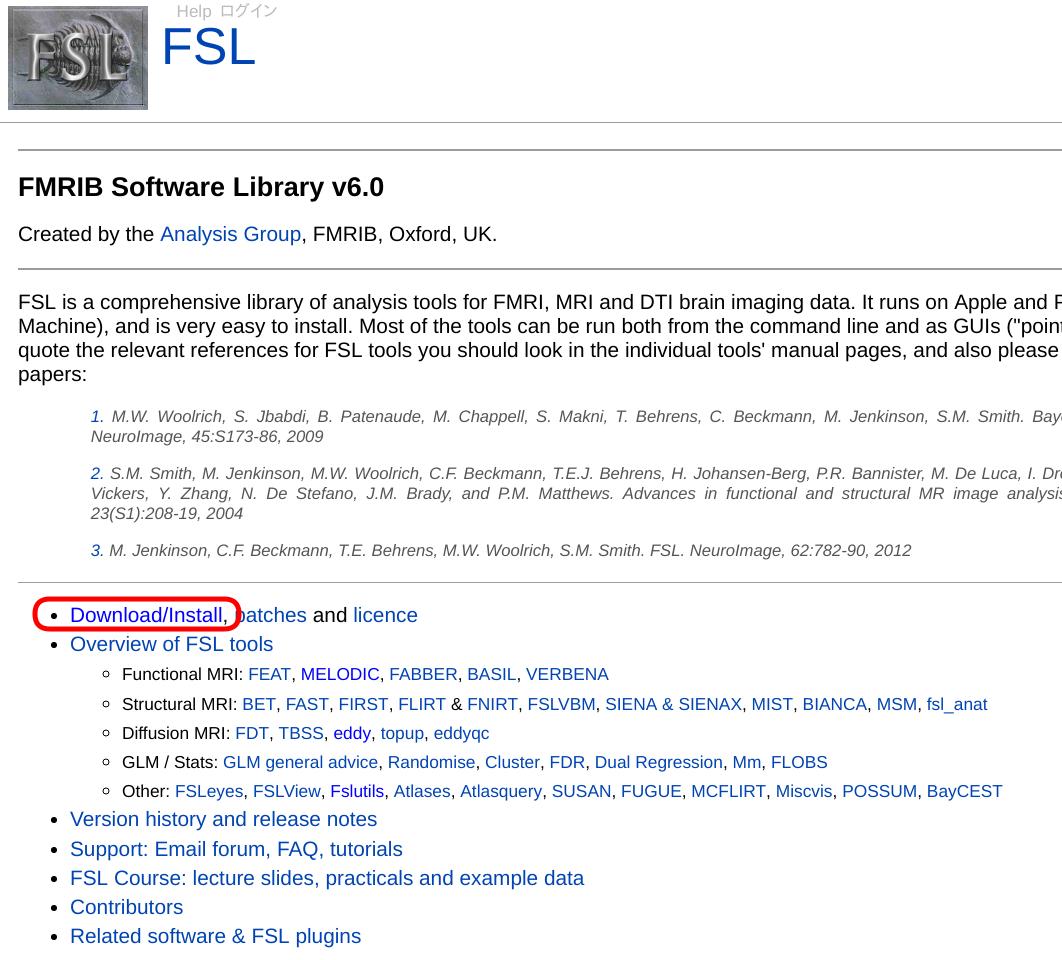Open the FEAT functional MRI tool page
This screenshot has height=960, width=1062.
pos(268,674)
